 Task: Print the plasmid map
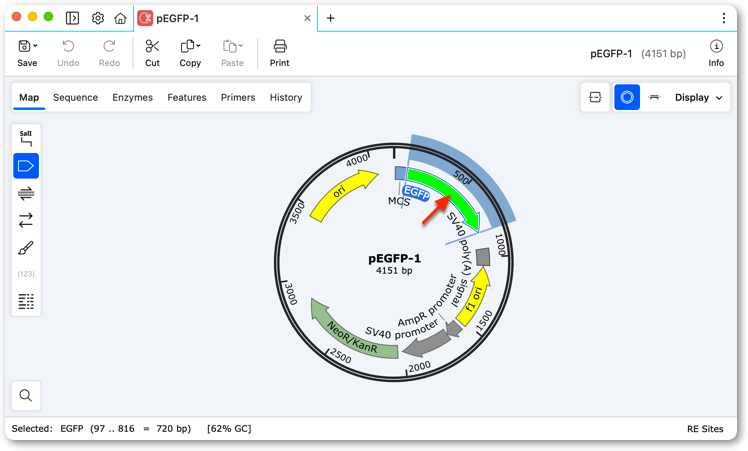point(280,53)
